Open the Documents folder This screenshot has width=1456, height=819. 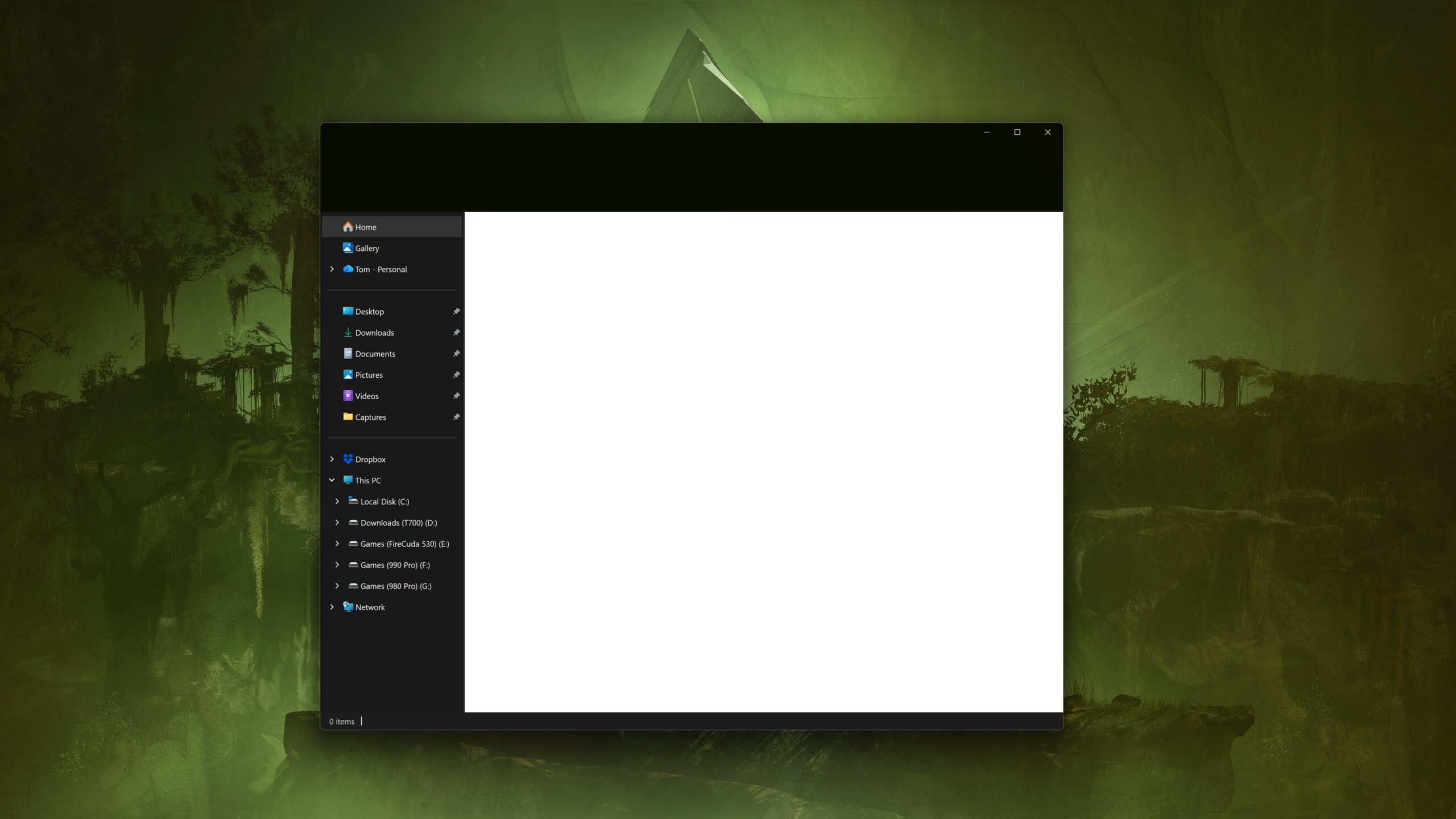pos(375,353)
